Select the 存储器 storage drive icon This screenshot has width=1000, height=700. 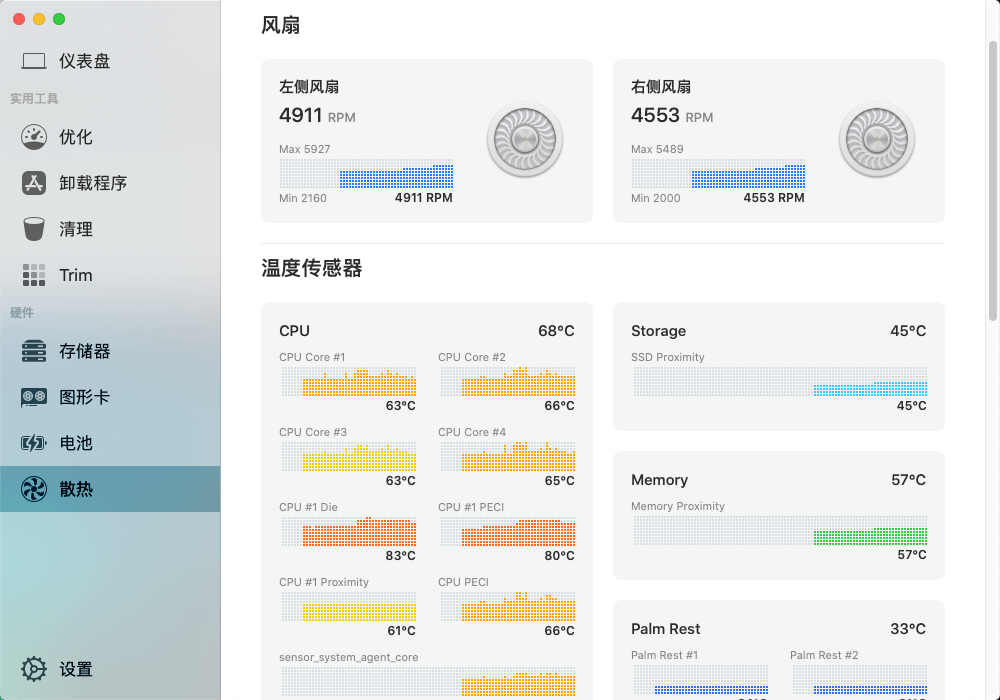pos(34,351)
